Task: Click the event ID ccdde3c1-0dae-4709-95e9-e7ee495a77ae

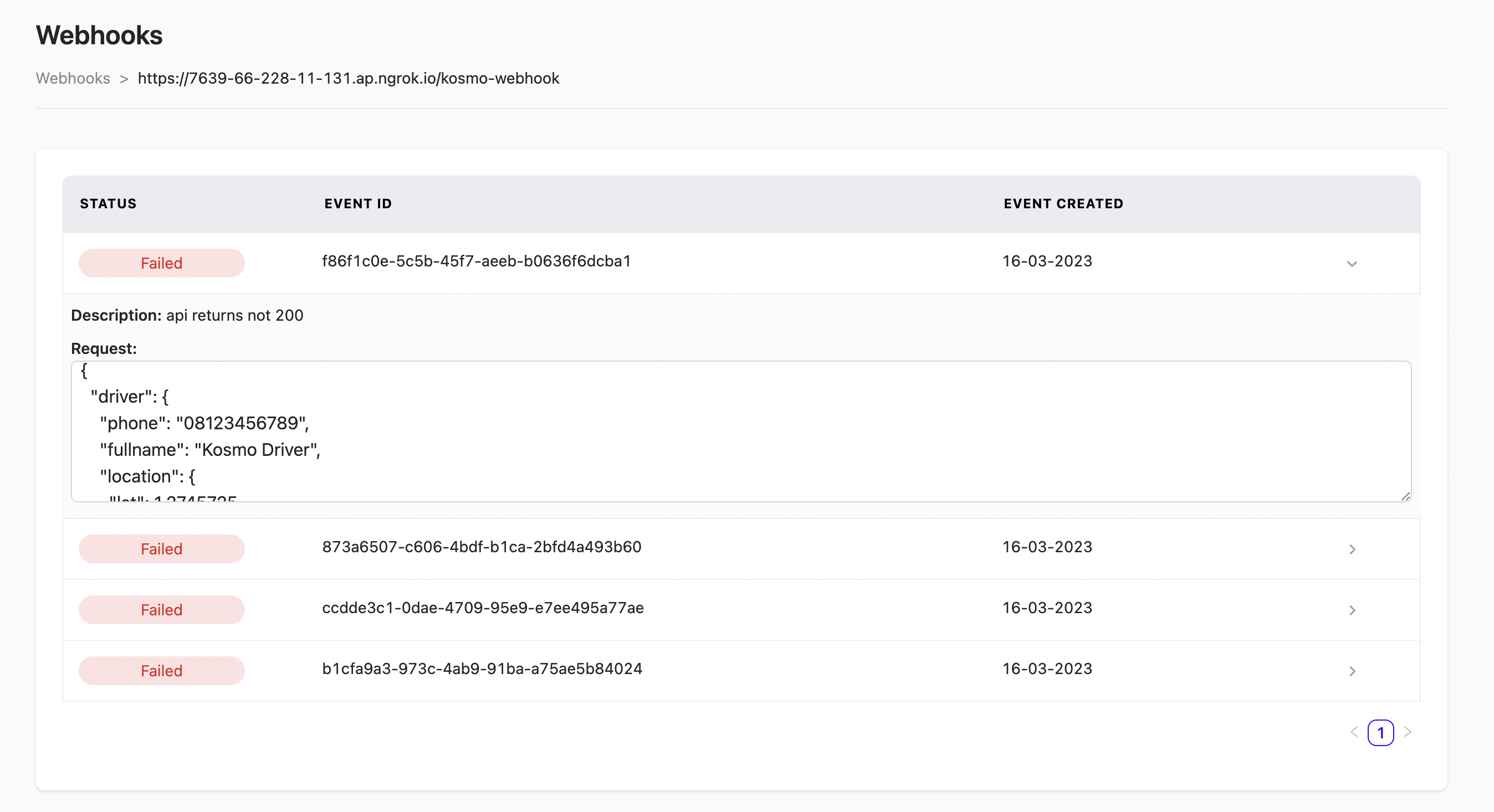Action: click(483, 608)
